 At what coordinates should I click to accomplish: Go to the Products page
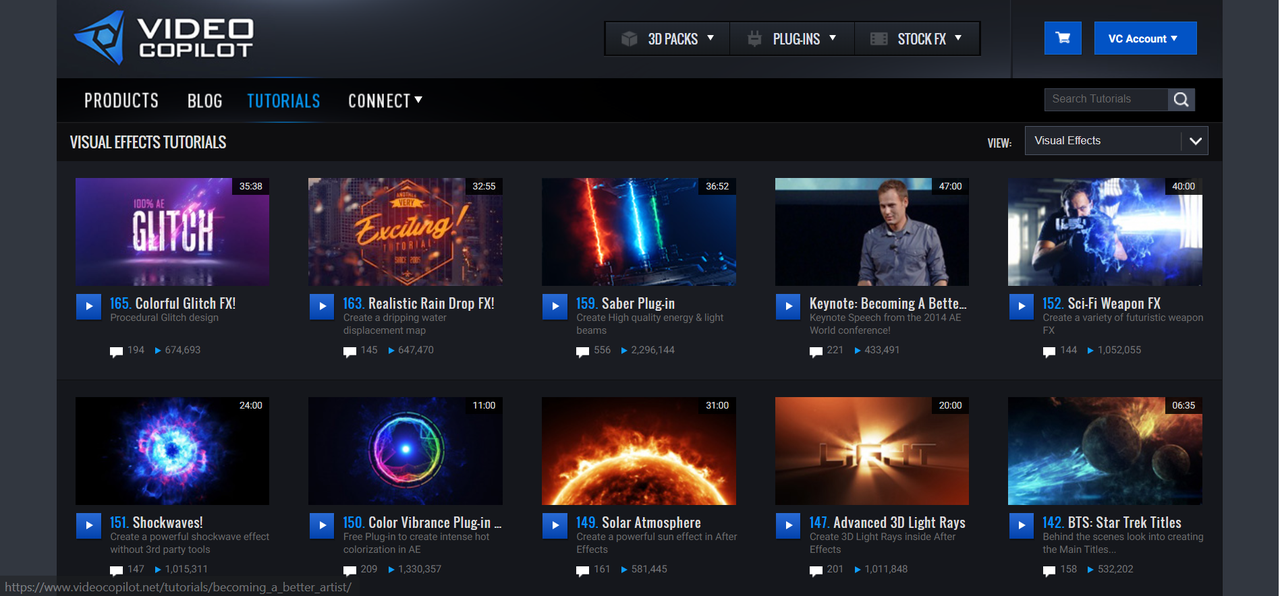click(x=121, y=100)
